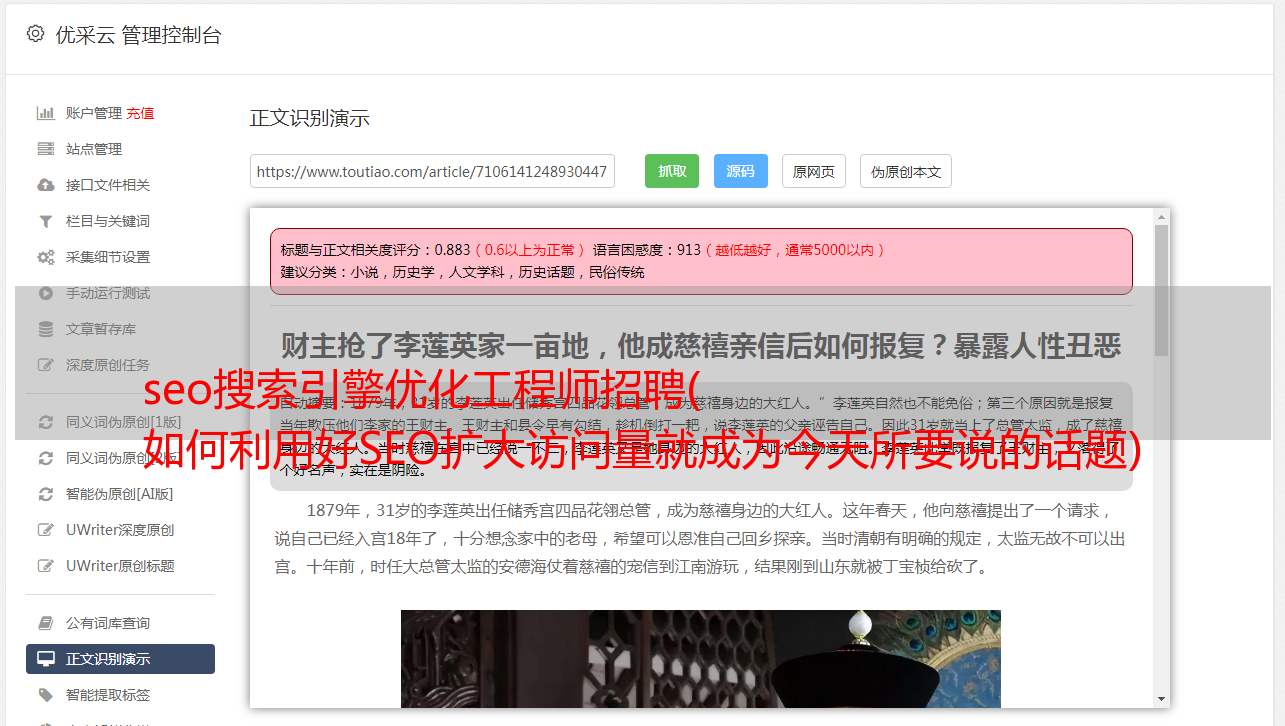Click the toutiao URL input field
Viewport: 1285px width, 726px height.
point(432,171)
